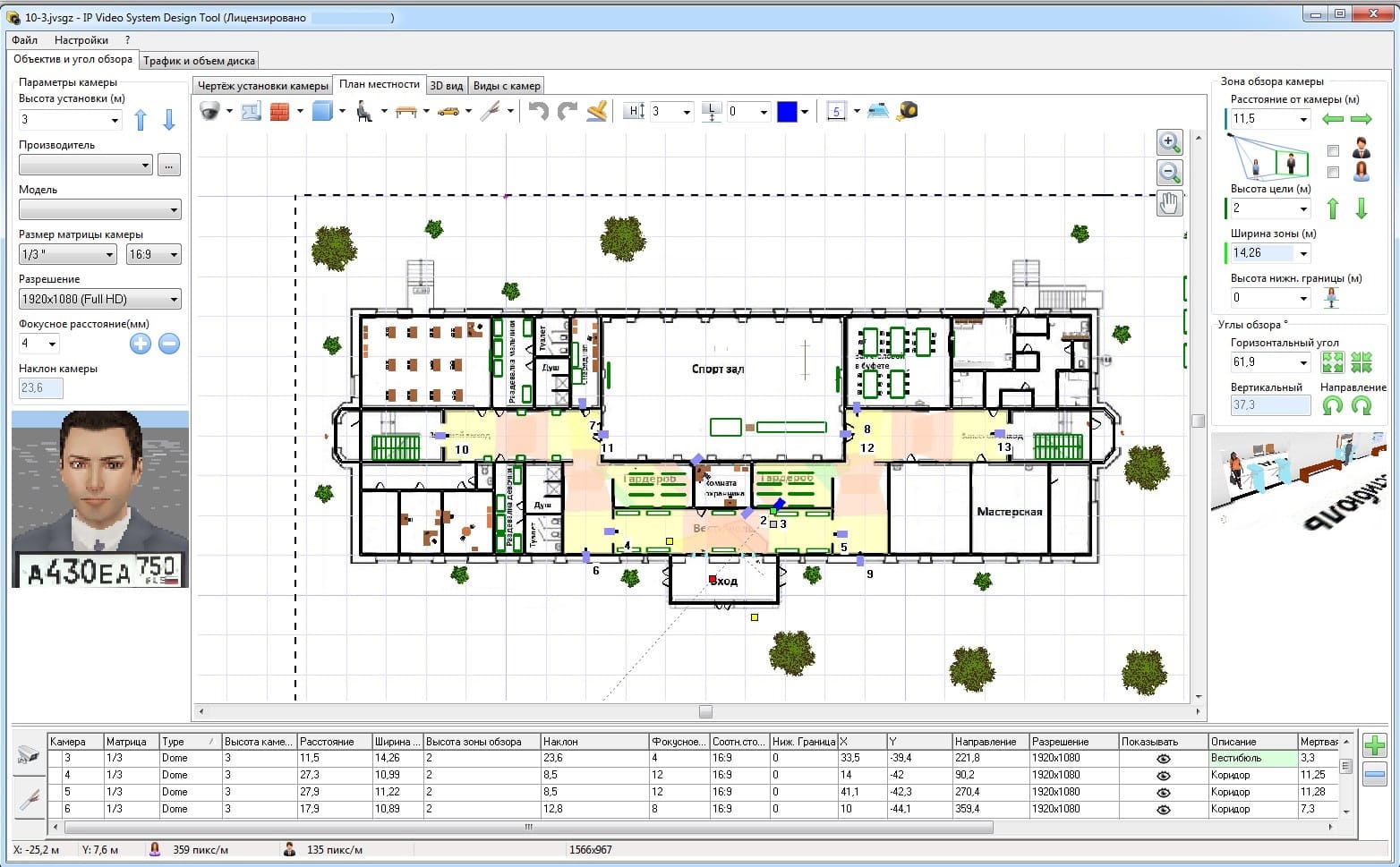Decrease focal length with the minus button
Image resolution: width=1400 pixels, height=867 pixels.
pos(169,343)
